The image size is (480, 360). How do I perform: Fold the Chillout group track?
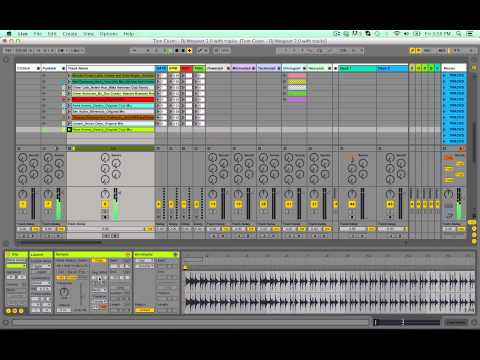(x=38, y=68)
